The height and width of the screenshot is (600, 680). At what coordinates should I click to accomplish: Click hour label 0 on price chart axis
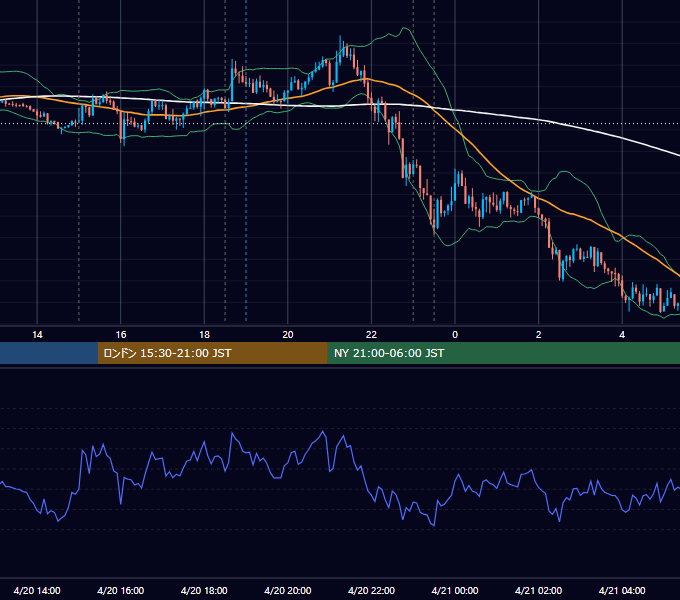point(455,335)
